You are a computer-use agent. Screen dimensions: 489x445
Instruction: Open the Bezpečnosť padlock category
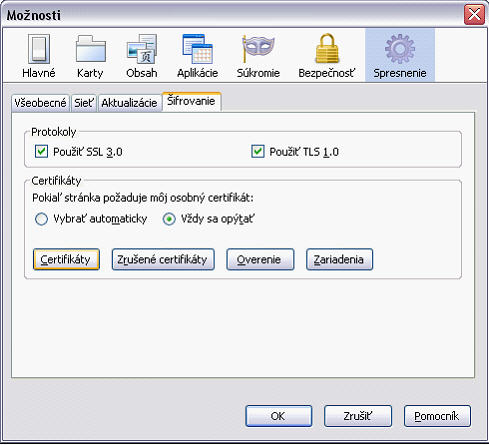point(327,56)
